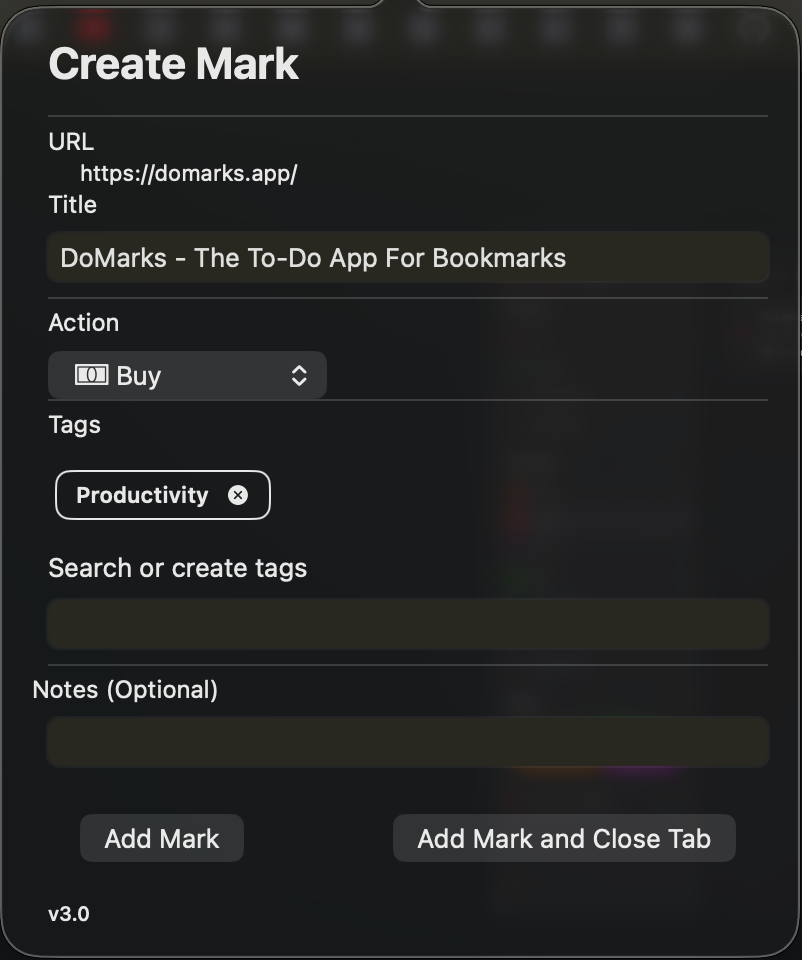Click the URL section label
The image size is (802, 960).
[70, 142]
